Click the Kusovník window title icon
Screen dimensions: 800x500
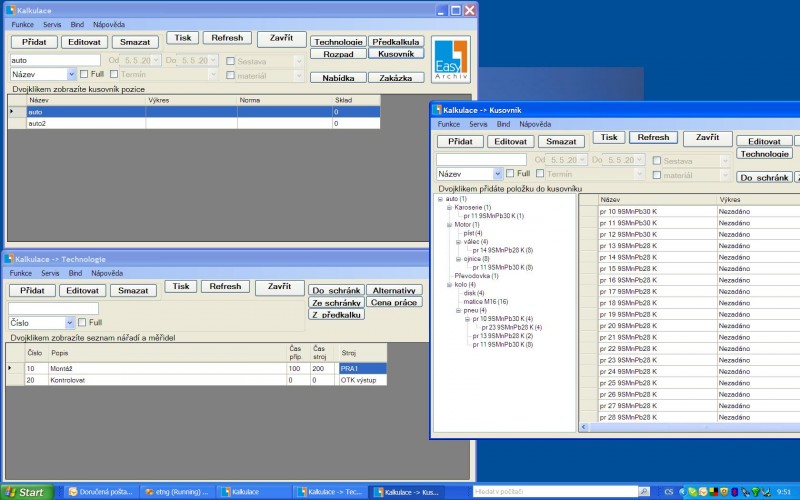click(436, 108)
